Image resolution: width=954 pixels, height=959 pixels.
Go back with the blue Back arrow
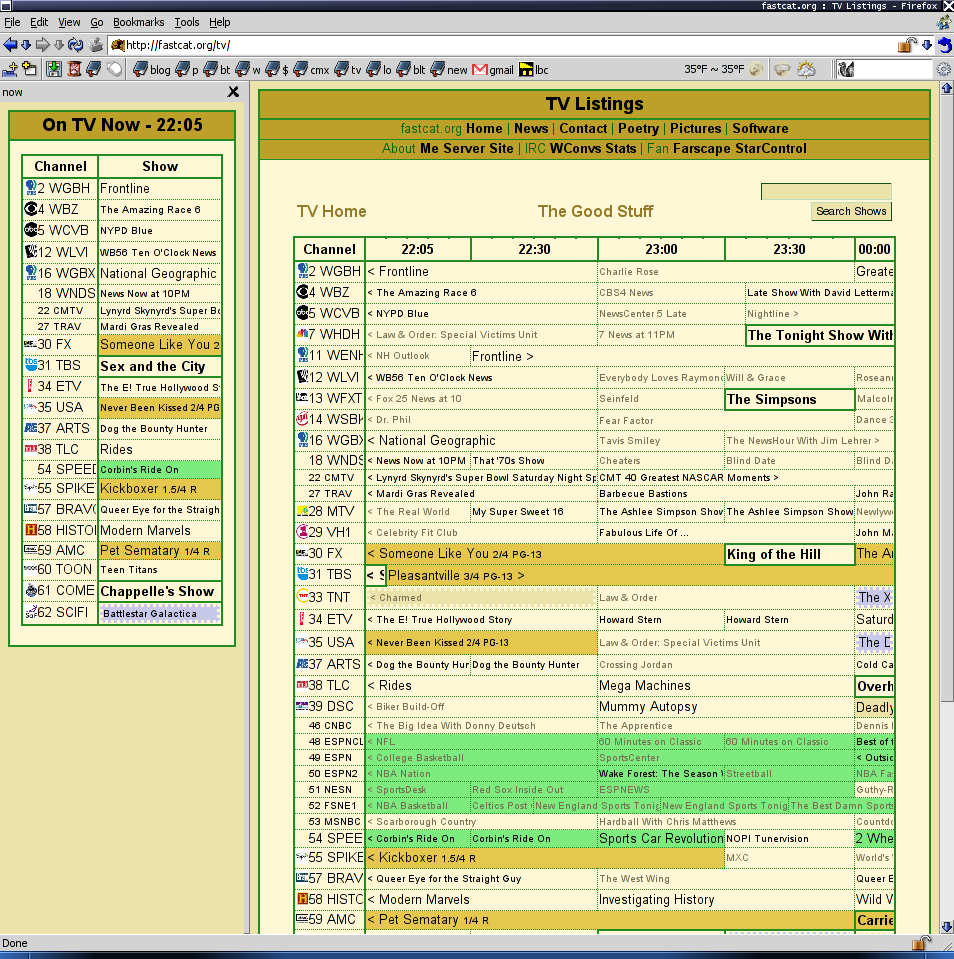(10, 45)
